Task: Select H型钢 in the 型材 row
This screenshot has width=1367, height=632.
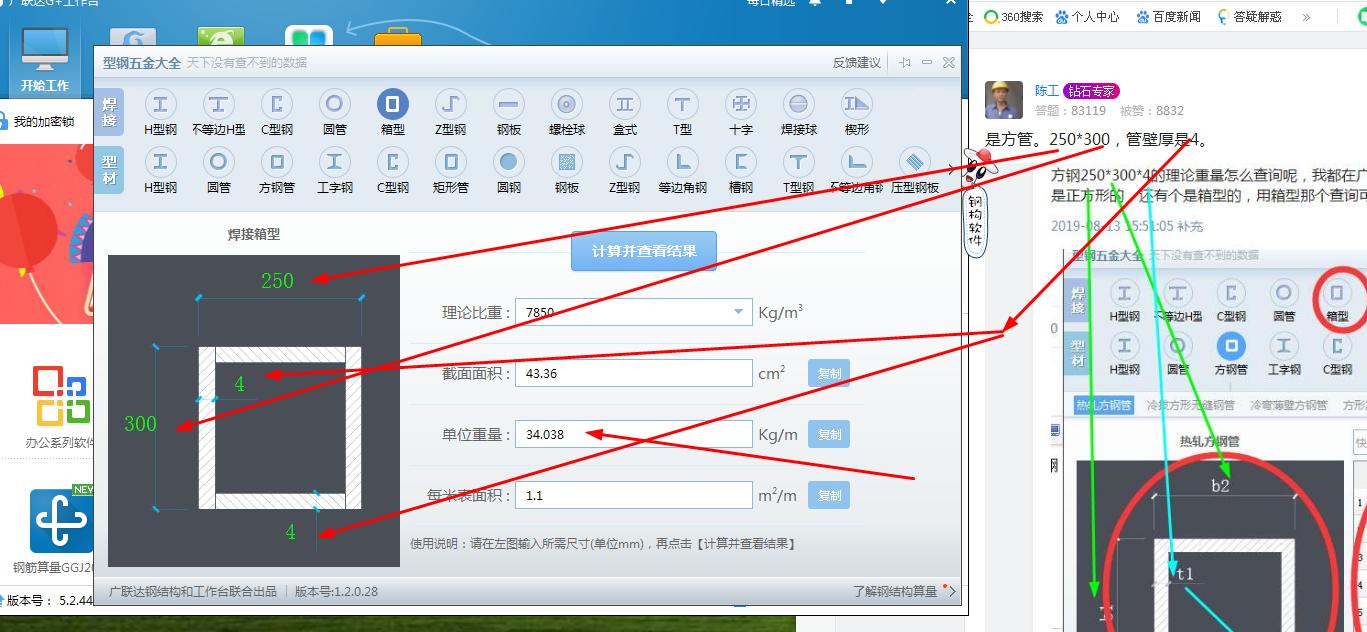Action: 160,162
